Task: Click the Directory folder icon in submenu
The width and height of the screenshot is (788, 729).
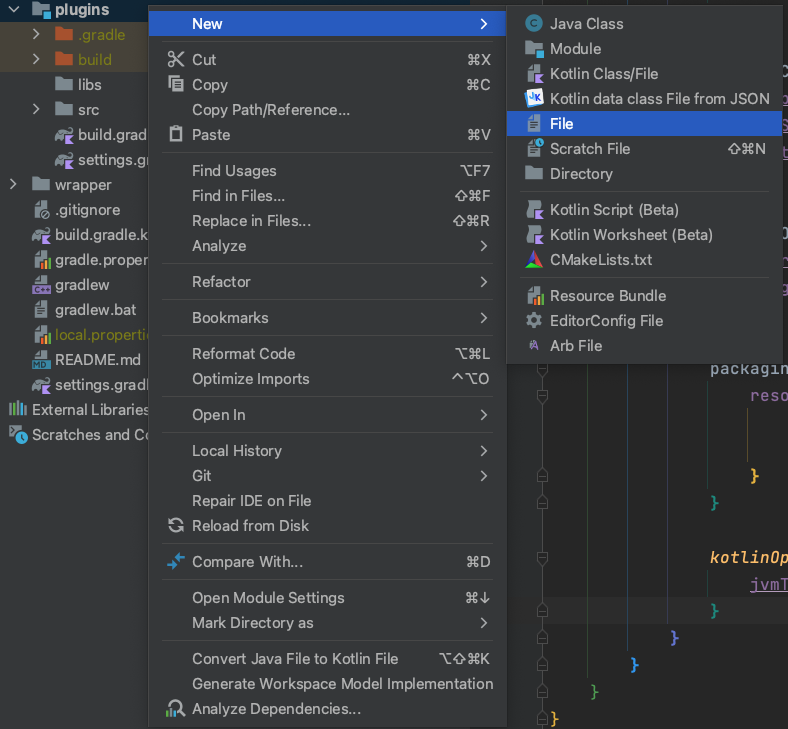Action: (534, 173)
